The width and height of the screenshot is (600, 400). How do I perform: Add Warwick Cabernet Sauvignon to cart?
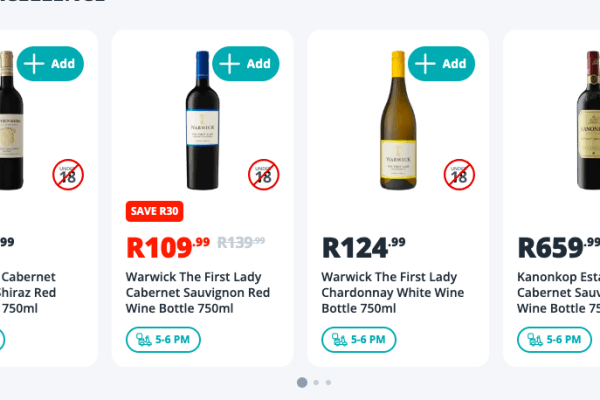tap(247, 64)
